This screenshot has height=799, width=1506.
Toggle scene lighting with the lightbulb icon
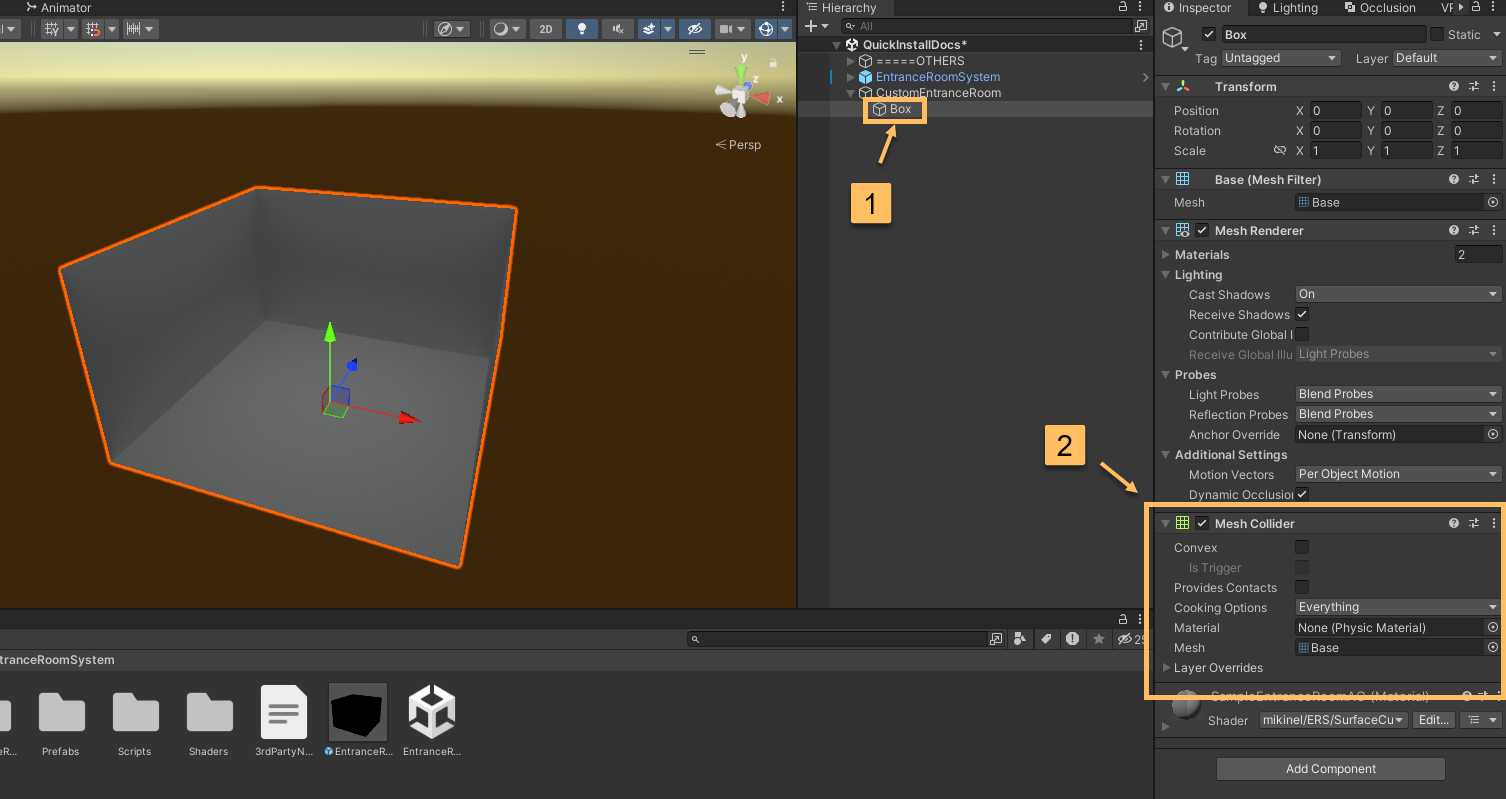click(582, 29)
